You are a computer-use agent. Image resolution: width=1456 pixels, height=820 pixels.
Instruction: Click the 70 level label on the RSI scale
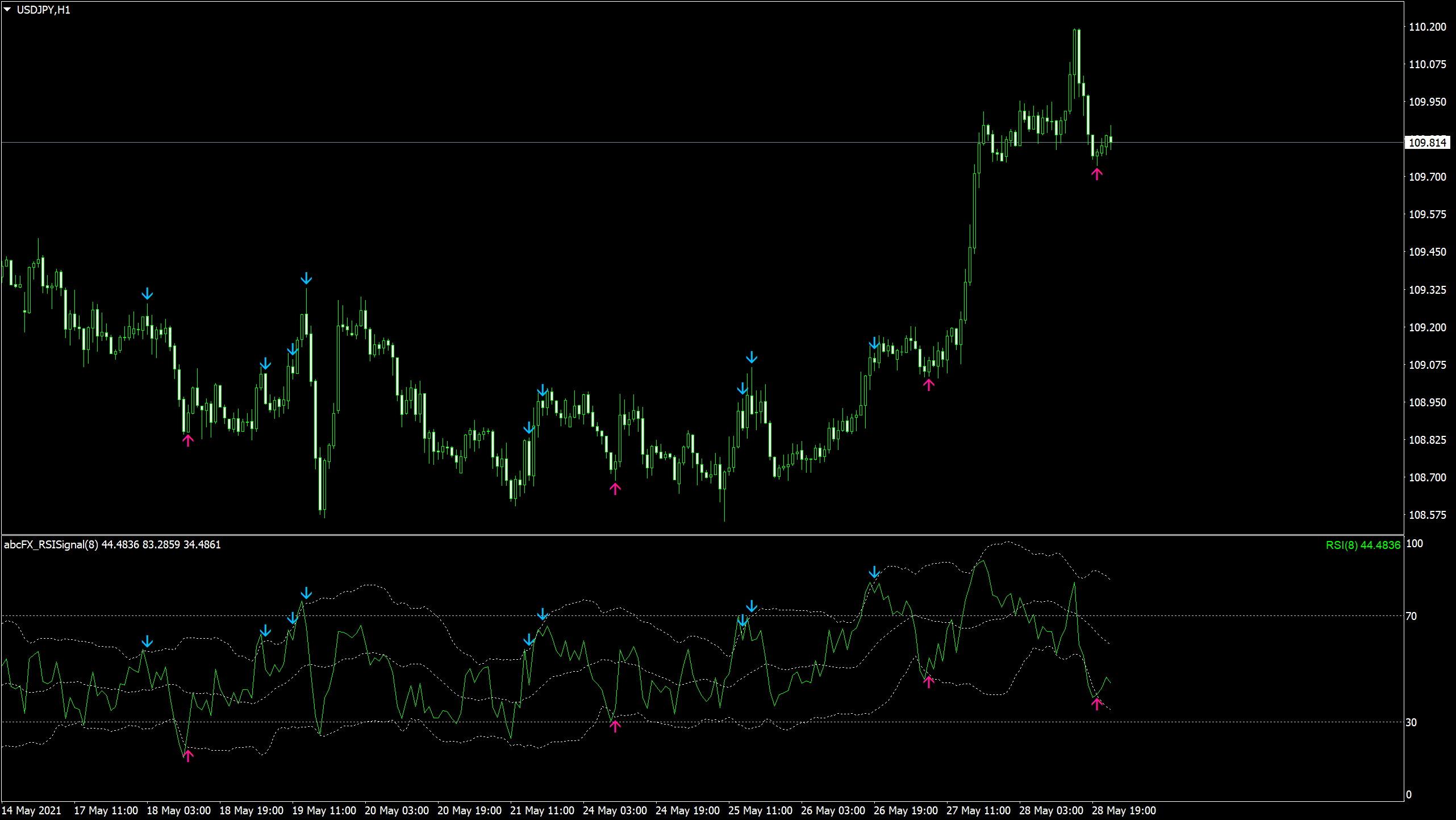coord(1411,616)
